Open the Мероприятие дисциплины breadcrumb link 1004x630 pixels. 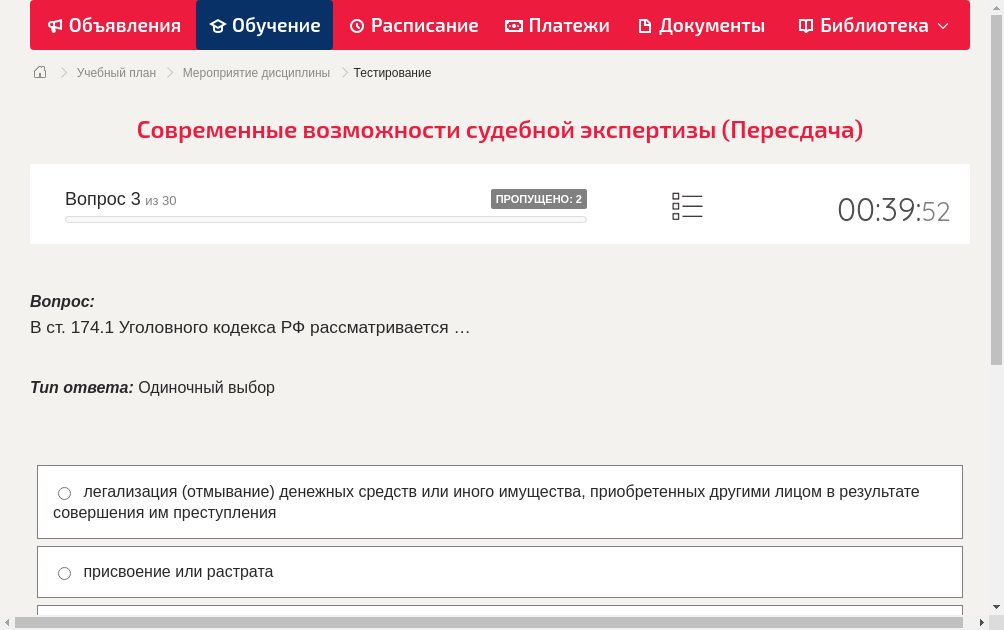click(x=256, y=72)
